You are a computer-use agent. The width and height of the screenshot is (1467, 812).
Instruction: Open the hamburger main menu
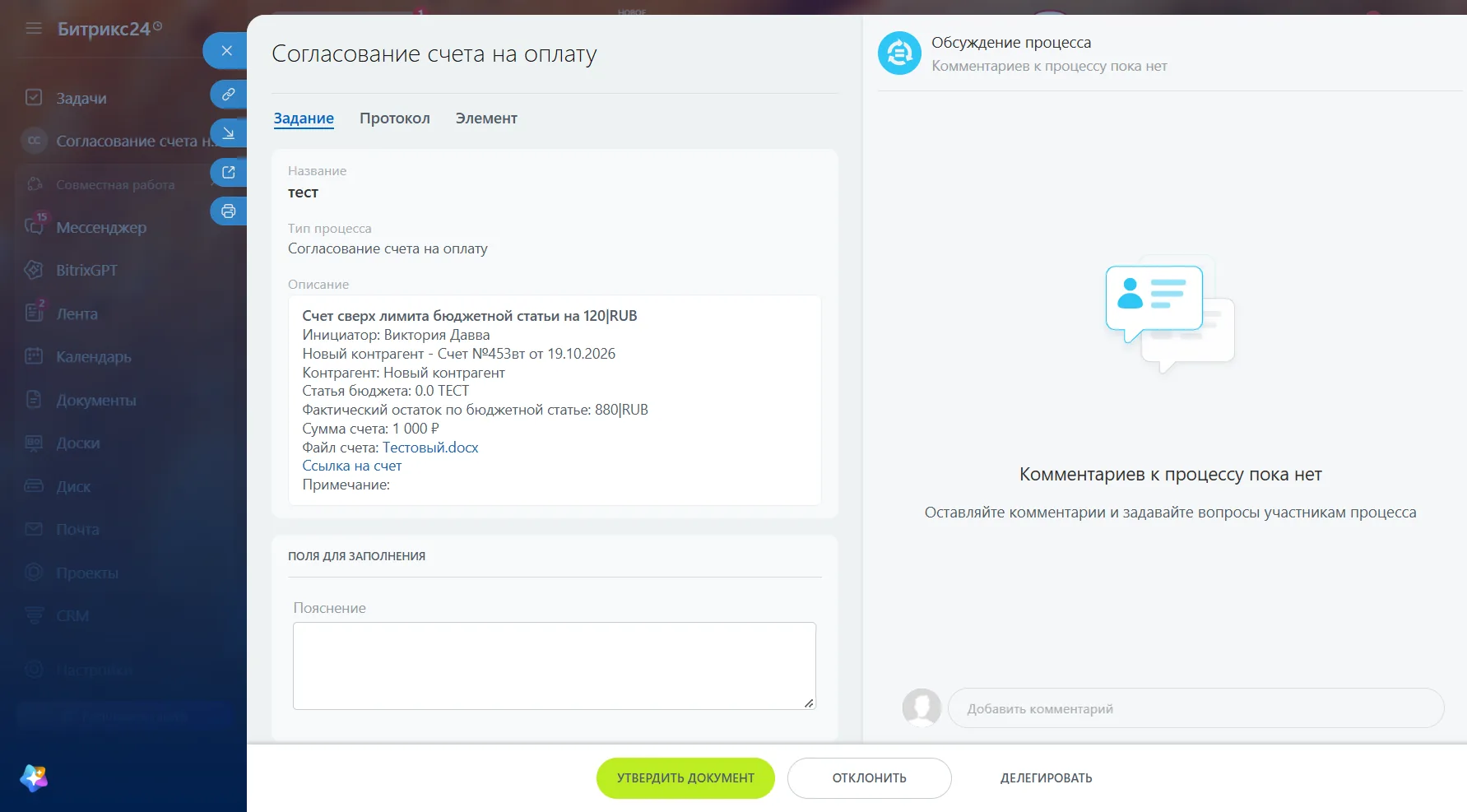[34, 29]
